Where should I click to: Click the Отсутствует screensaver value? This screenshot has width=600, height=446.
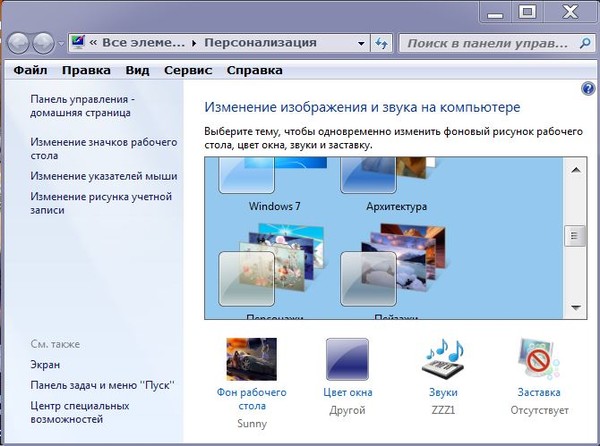point(539,410)
